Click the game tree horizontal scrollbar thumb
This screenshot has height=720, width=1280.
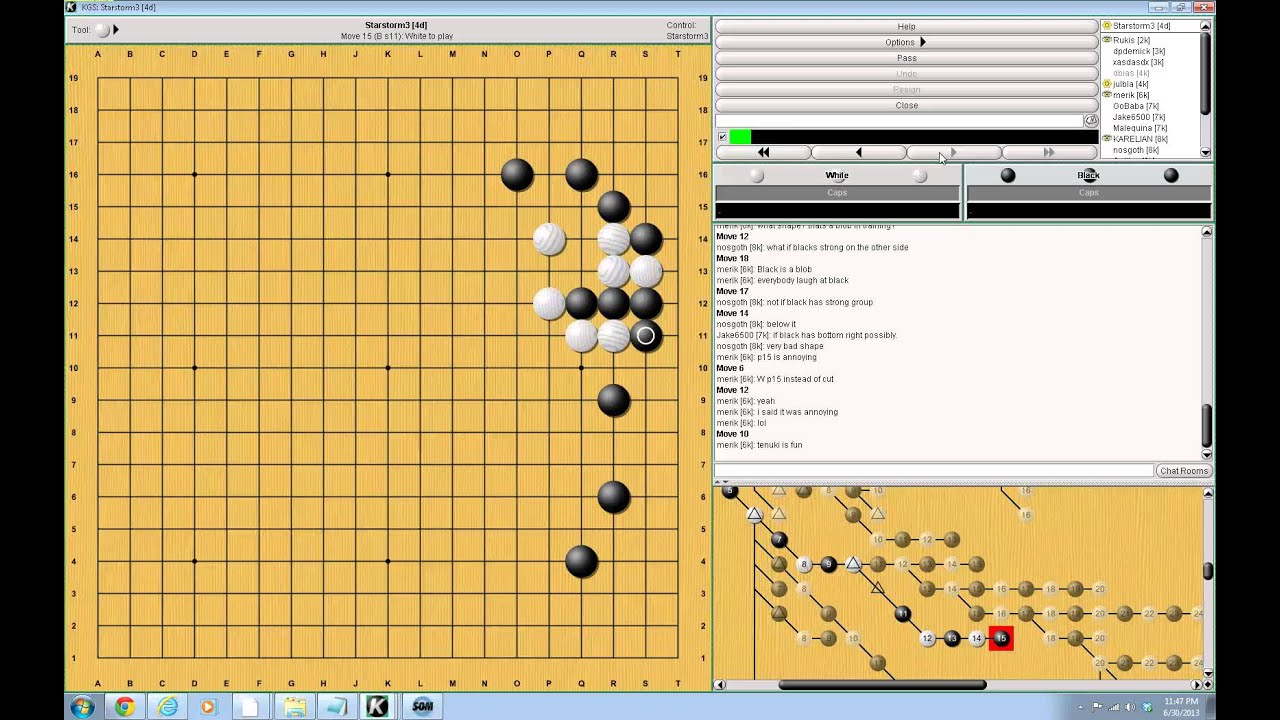[x=882, y=685]
